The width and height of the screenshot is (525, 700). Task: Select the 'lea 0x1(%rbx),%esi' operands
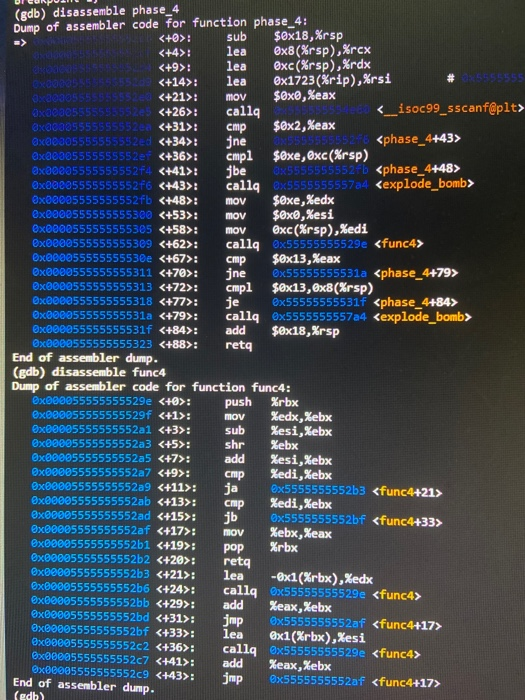pyautogui.click(x=317, y=637)
